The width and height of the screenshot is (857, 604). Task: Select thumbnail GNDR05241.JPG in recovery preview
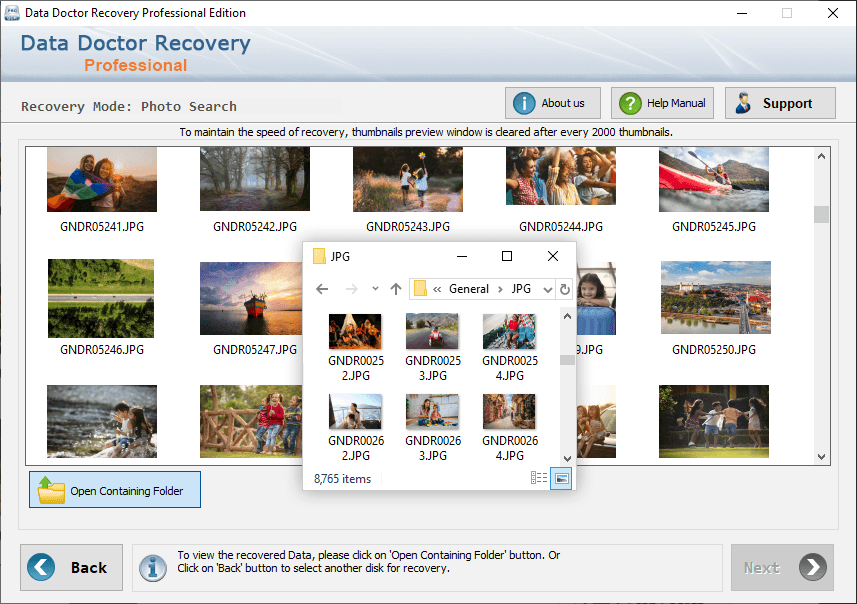coord(102,179)
